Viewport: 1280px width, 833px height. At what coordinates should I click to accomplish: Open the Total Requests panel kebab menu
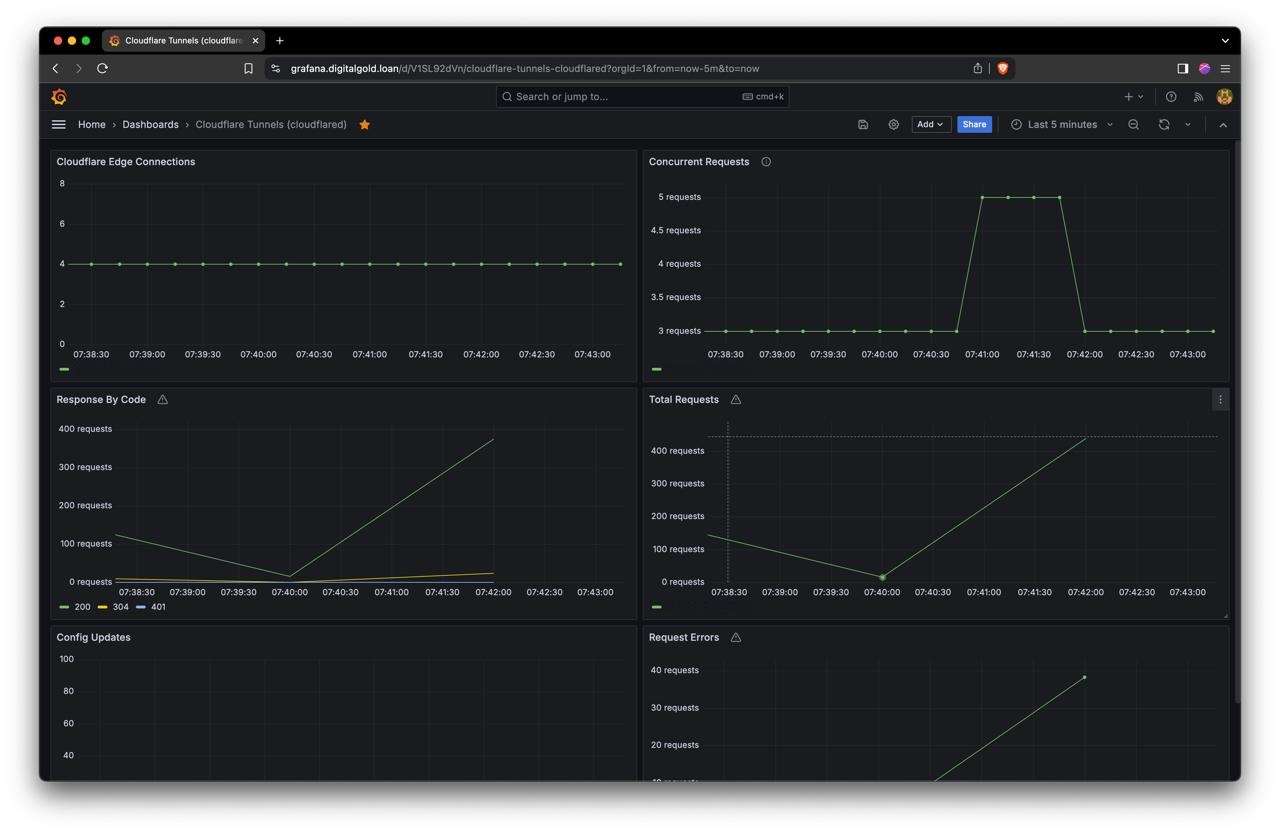click(x=1220, y=400)
